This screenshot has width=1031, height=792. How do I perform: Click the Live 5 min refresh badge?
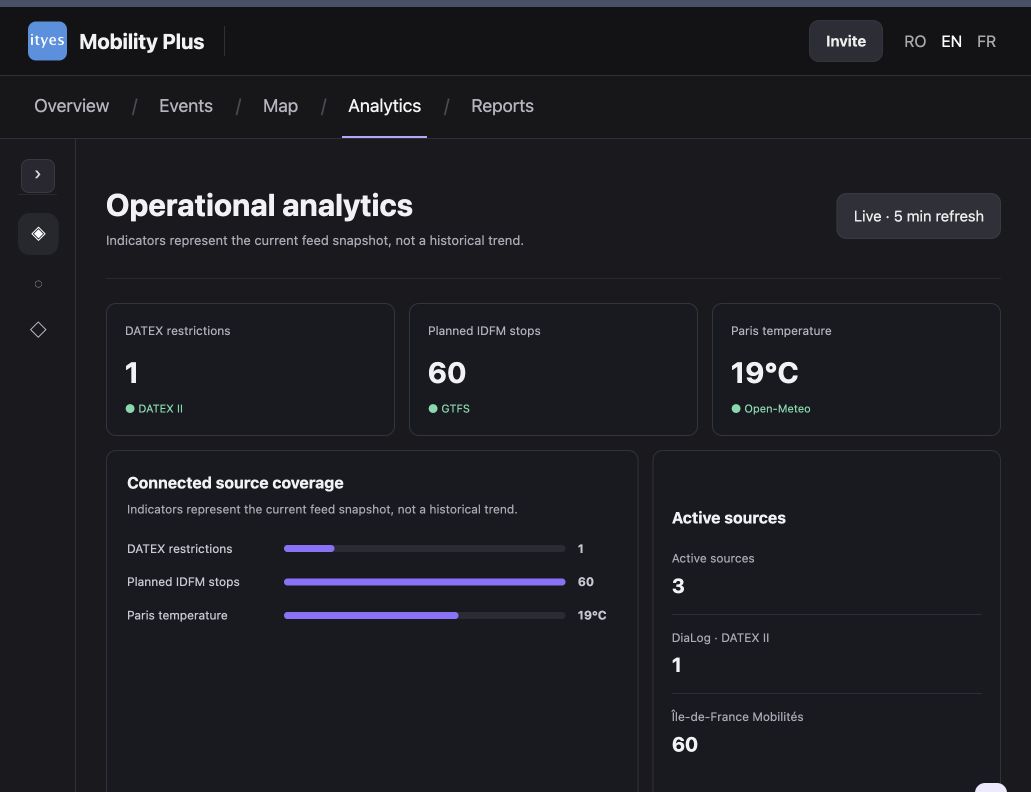coord(919,216)
